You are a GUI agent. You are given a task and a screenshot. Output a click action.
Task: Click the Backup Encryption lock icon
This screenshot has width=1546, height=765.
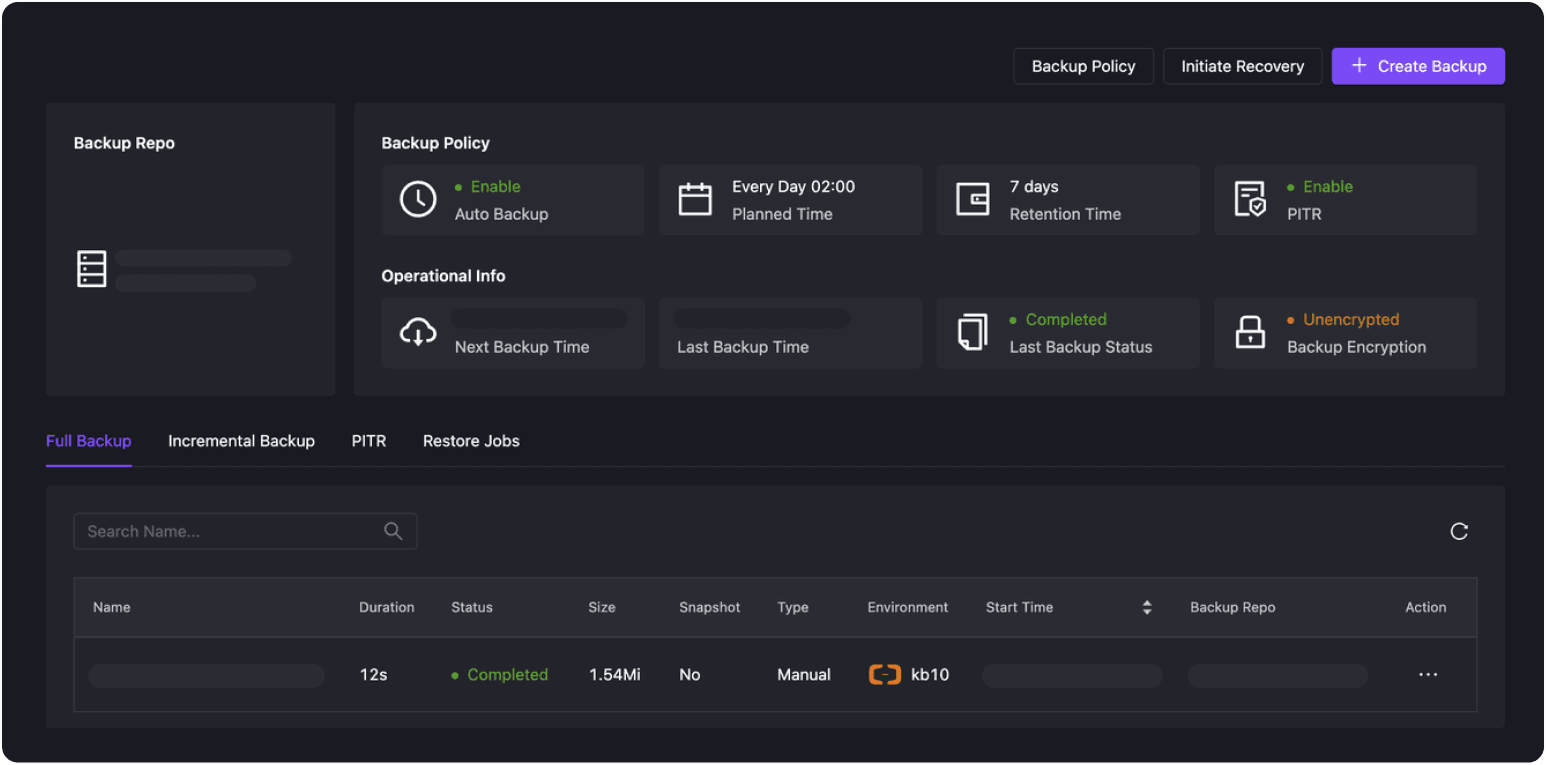pyautogui.click(x=1250, y=333)
